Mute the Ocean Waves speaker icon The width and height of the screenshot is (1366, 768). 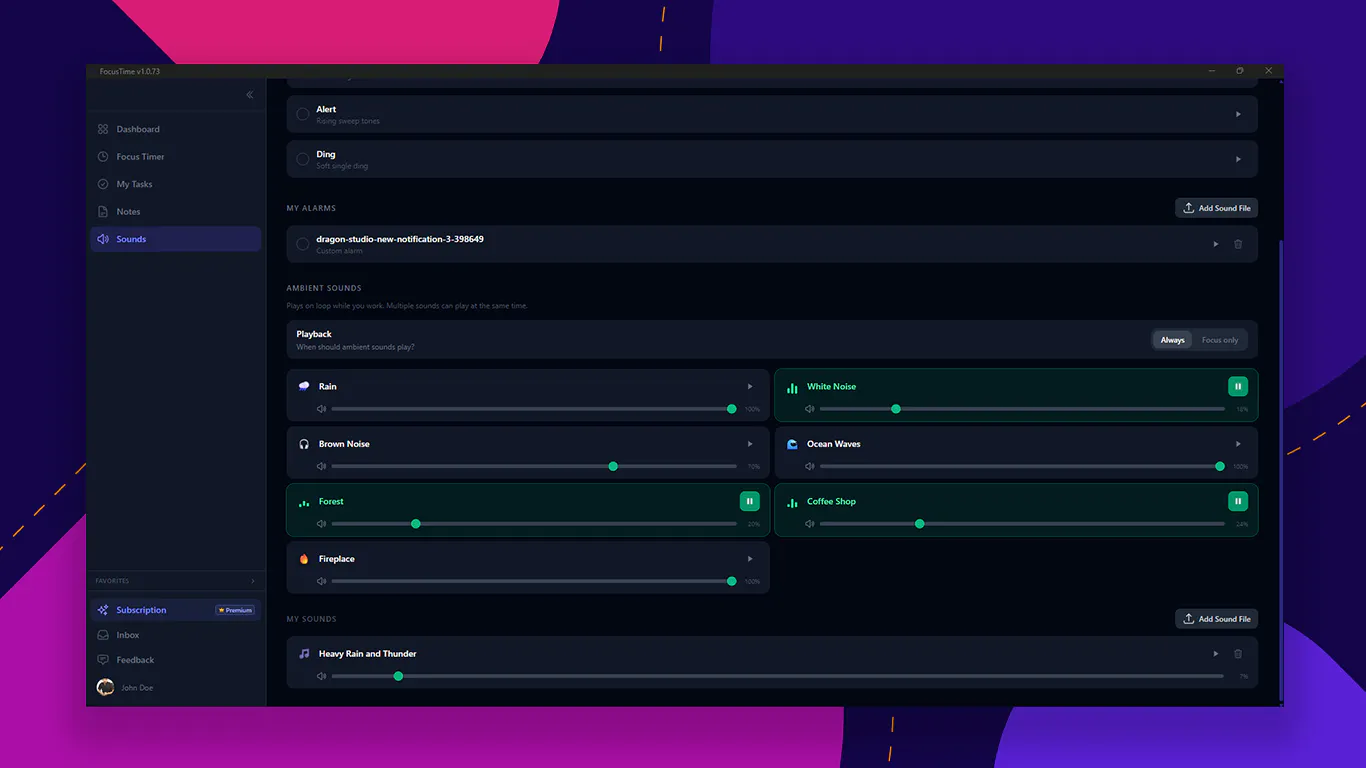point(810,466)
